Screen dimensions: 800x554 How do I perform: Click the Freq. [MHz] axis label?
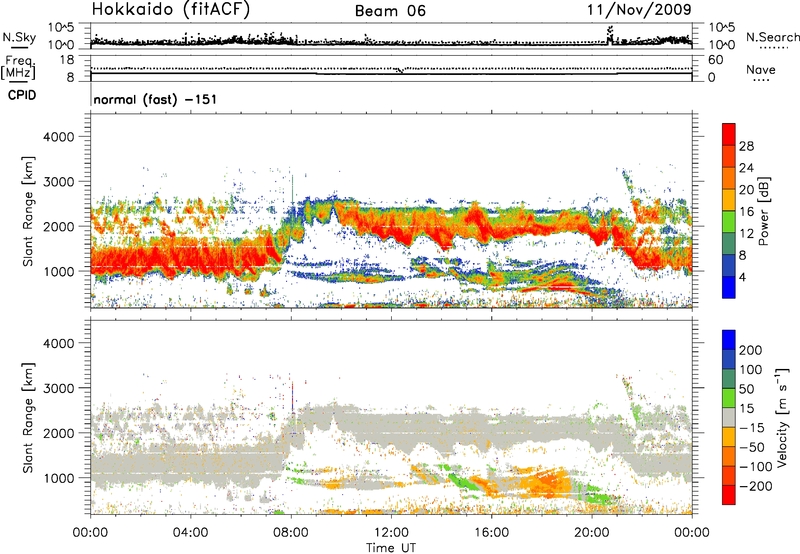(x=18, y=67)
